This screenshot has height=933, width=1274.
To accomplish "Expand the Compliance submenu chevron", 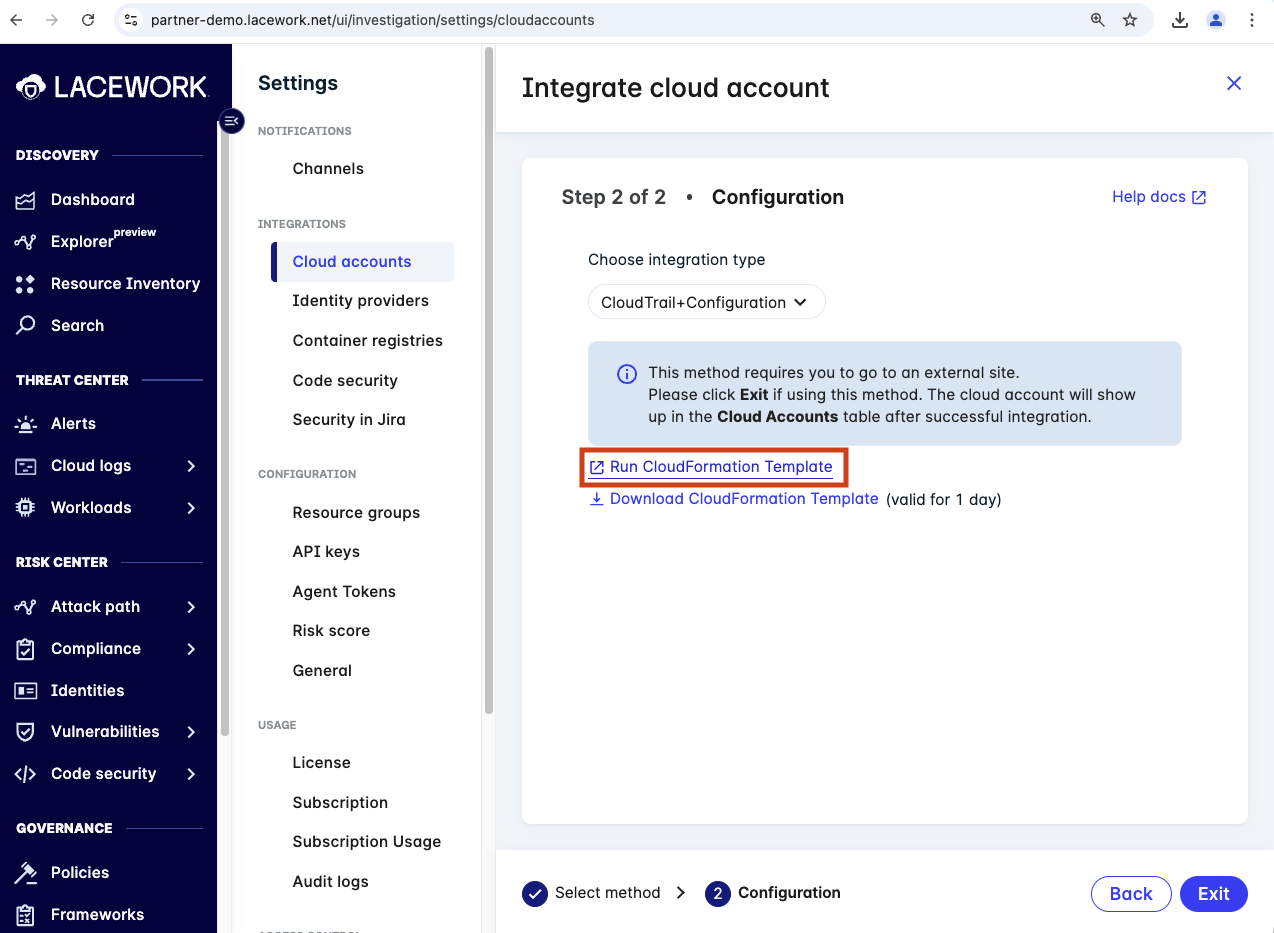I will coord(191,649).
